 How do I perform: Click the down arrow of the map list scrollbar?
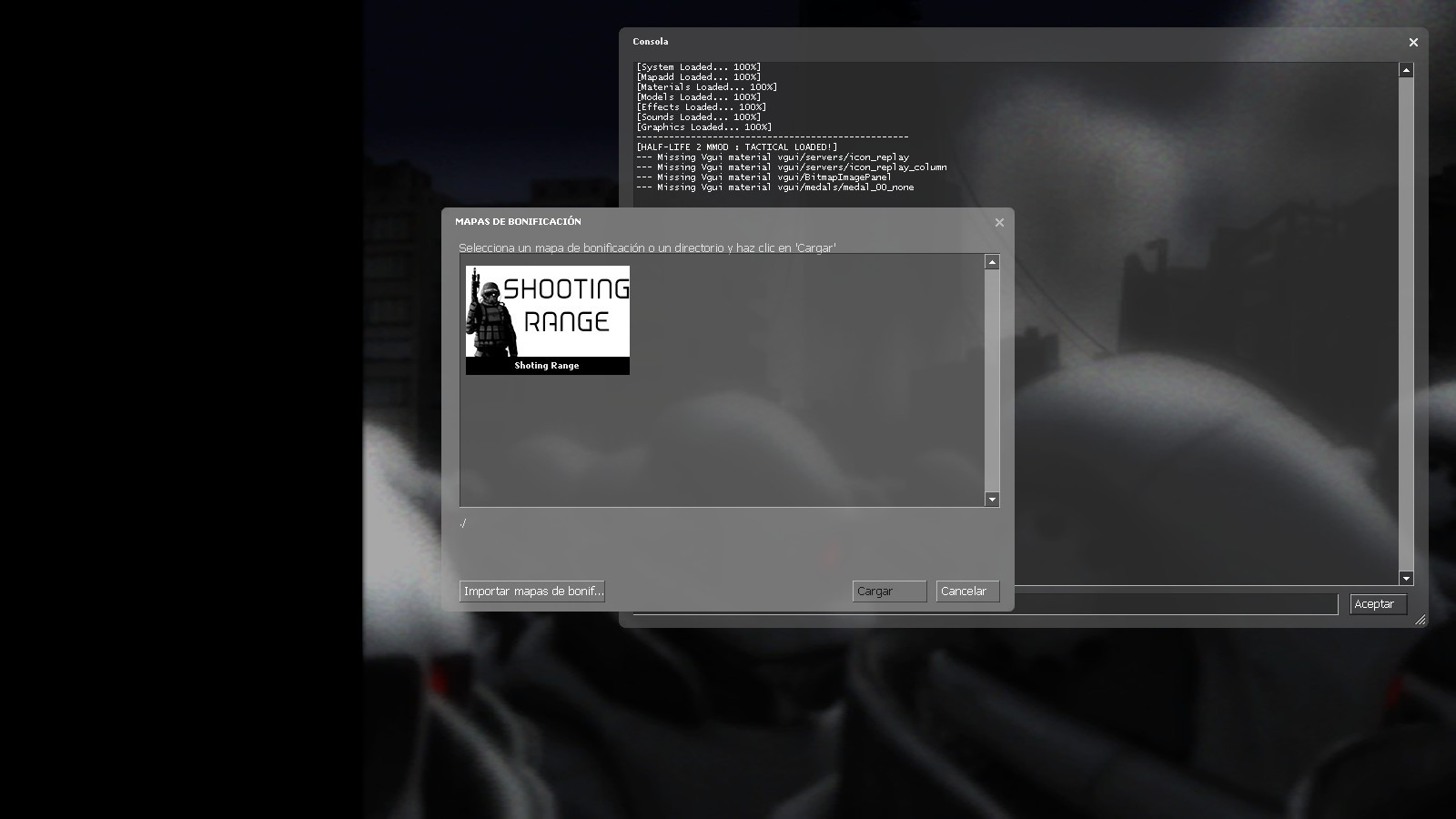[992, 499]
